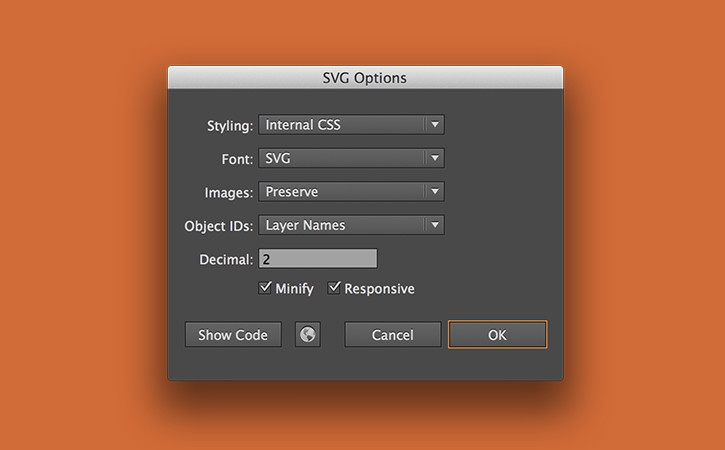Click the 'Internal CSS' value text
725x450 pixels.
click(302, 125)
